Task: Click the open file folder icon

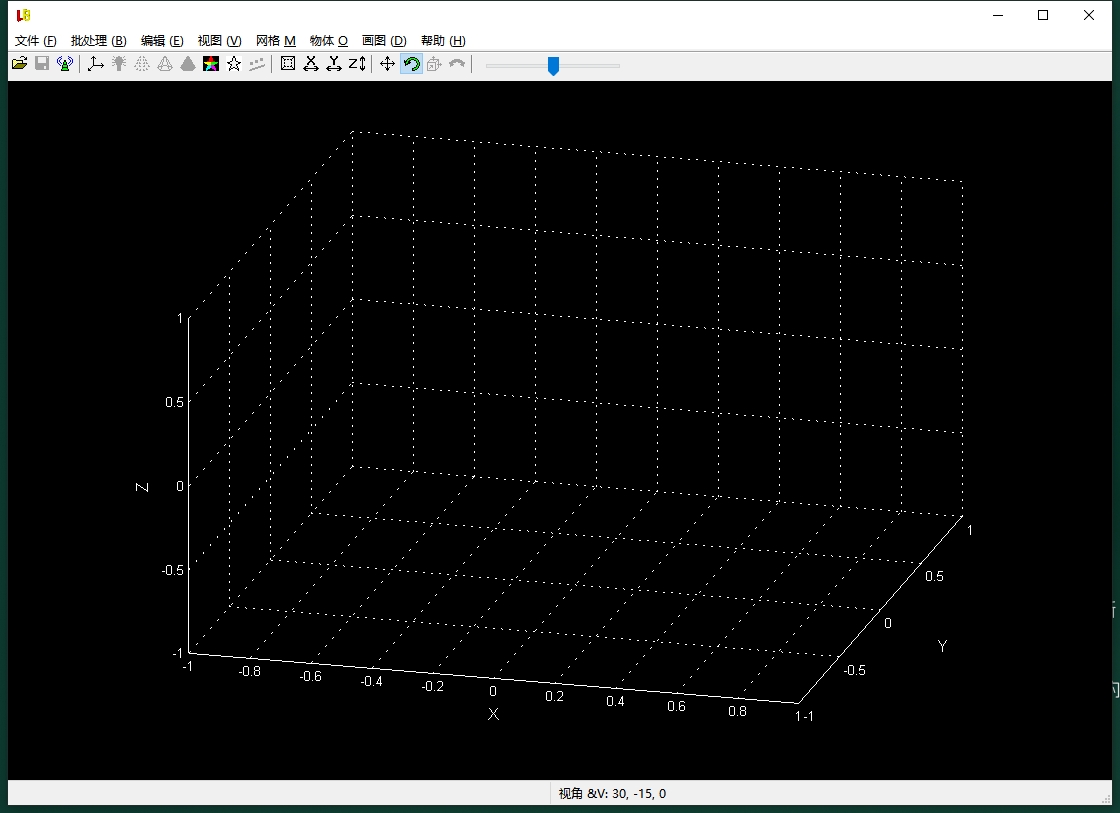Action: [x=19, y=64]
